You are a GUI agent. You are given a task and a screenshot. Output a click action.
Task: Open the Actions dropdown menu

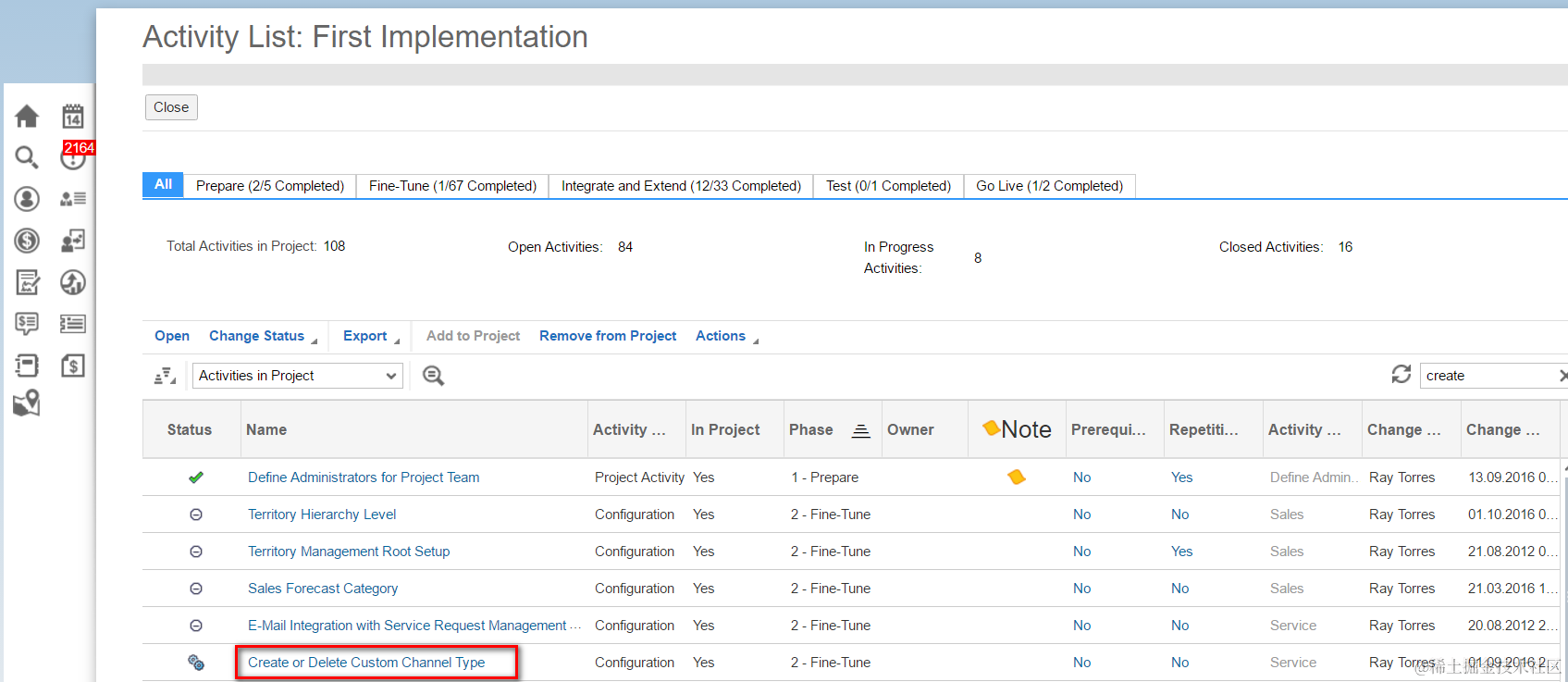click(726, 336)
